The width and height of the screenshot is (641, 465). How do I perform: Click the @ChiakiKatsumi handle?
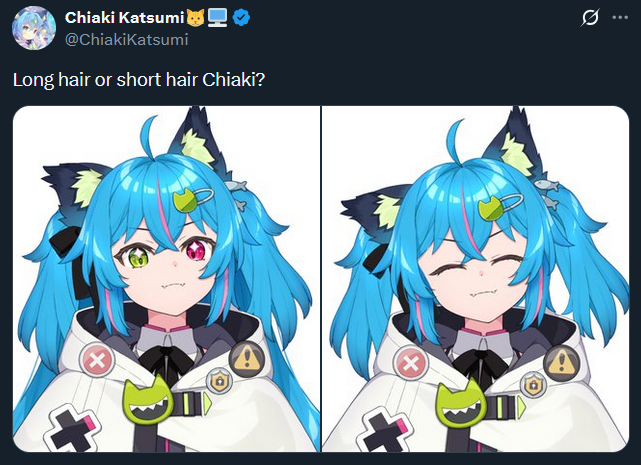pyautogui.click(x=126, y=40)
